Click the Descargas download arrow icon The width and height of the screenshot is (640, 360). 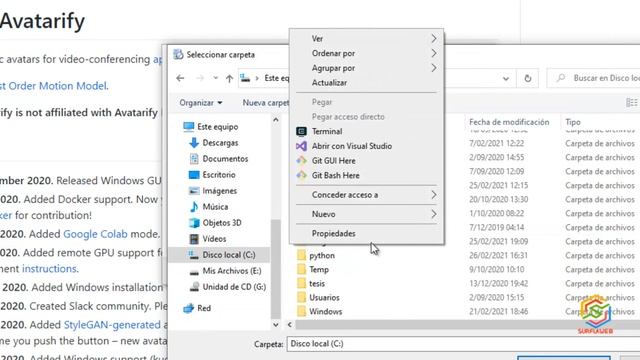194,143
